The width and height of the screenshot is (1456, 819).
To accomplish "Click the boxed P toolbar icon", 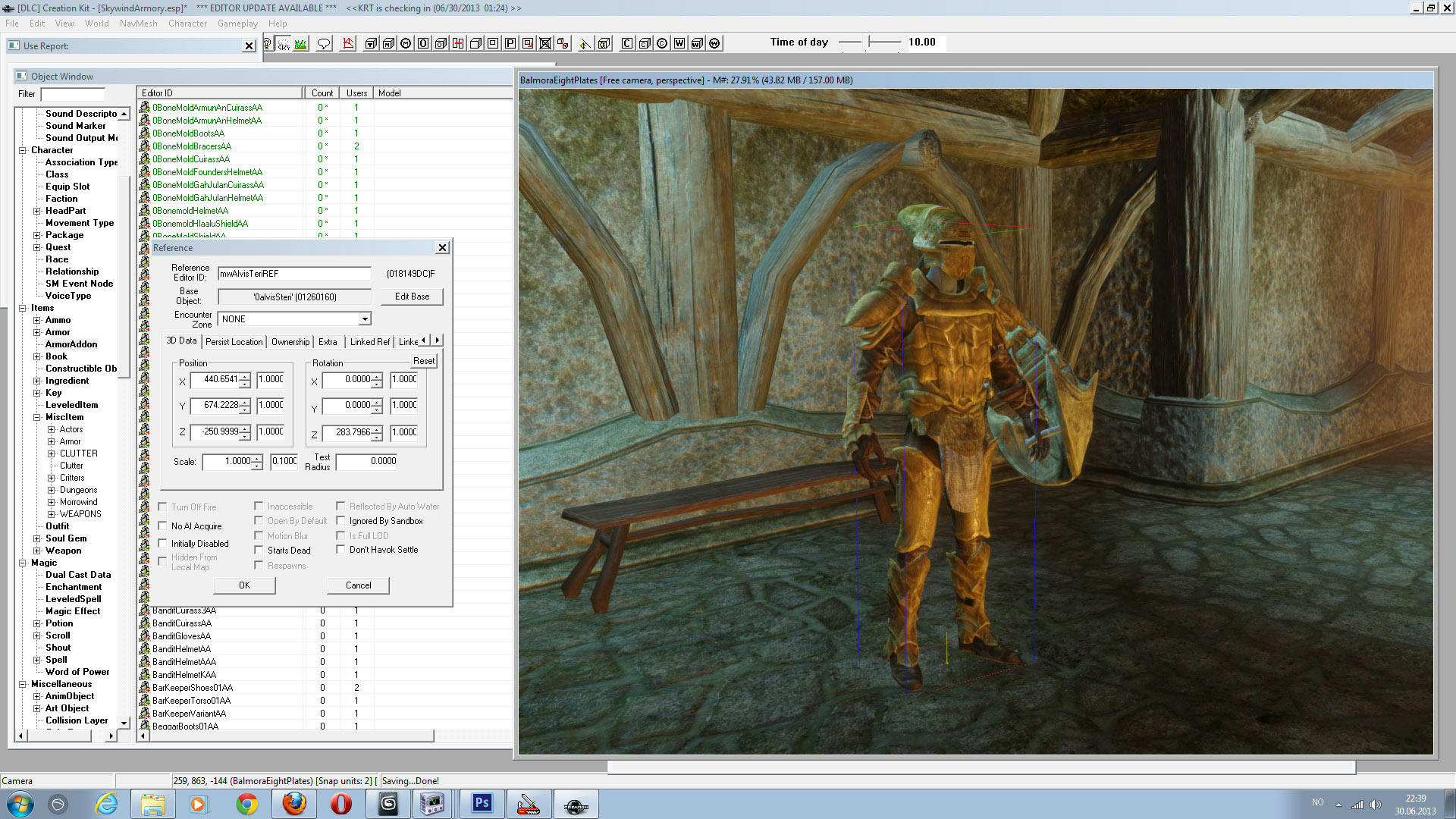I will [510, 43].
